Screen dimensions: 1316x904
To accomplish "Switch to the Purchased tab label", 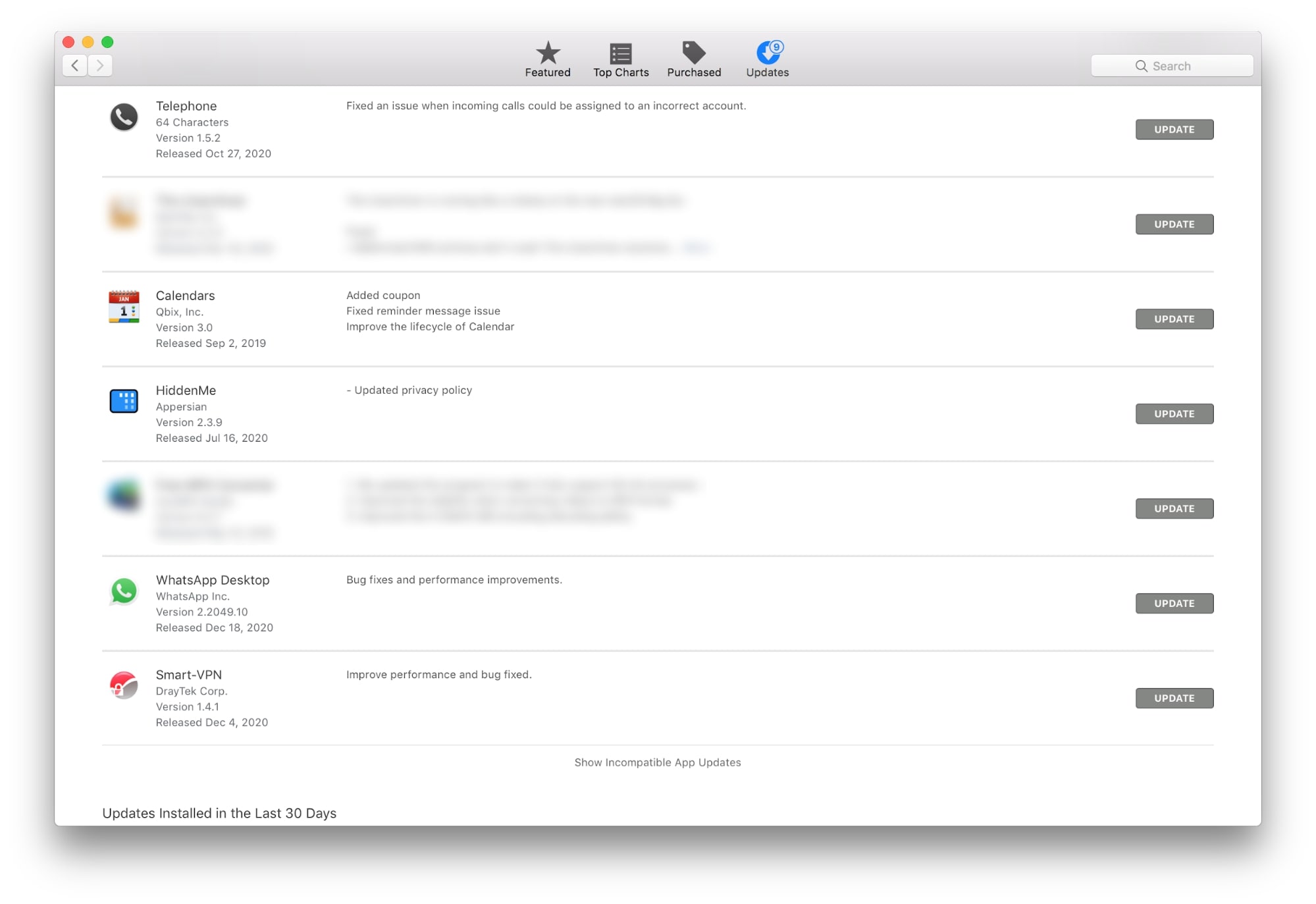I will [694, 72].
